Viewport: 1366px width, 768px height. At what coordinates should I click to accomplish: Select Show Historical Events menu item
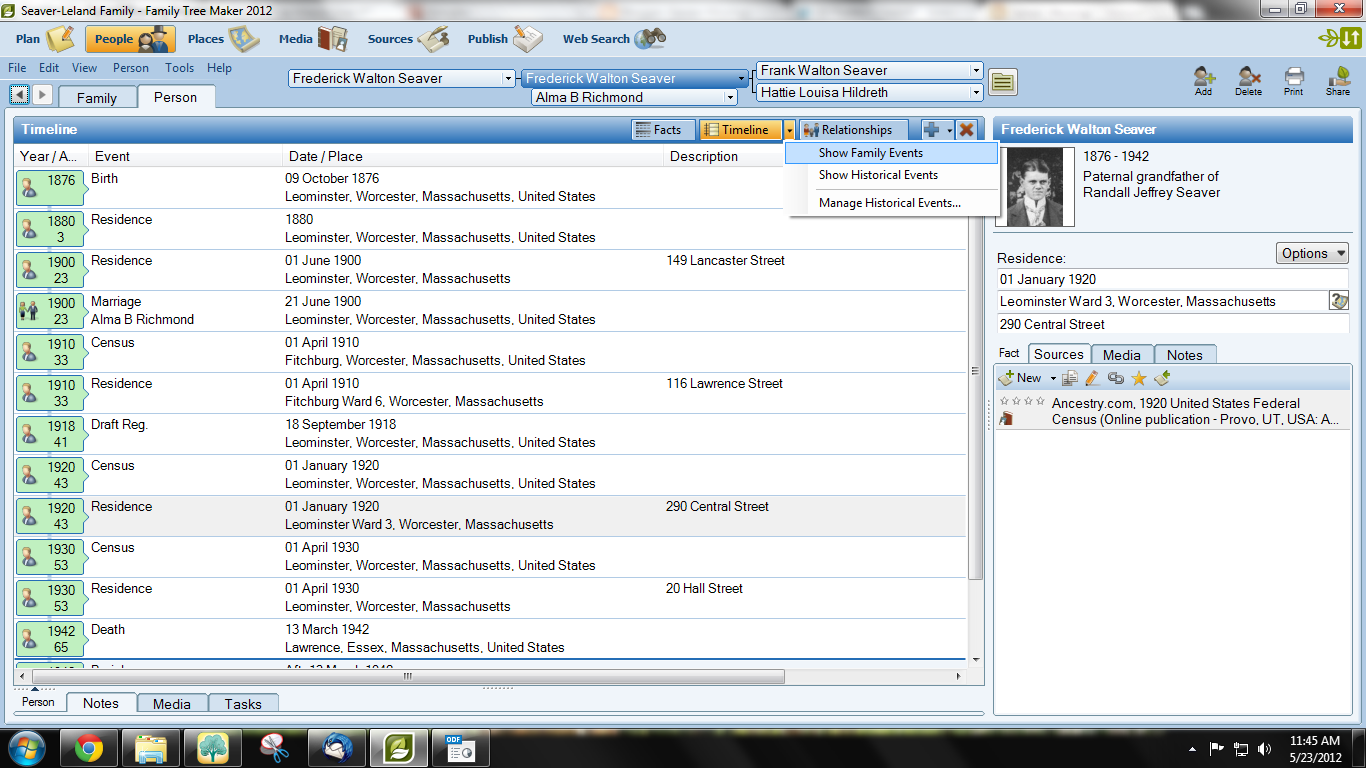[x=892, y=175]
